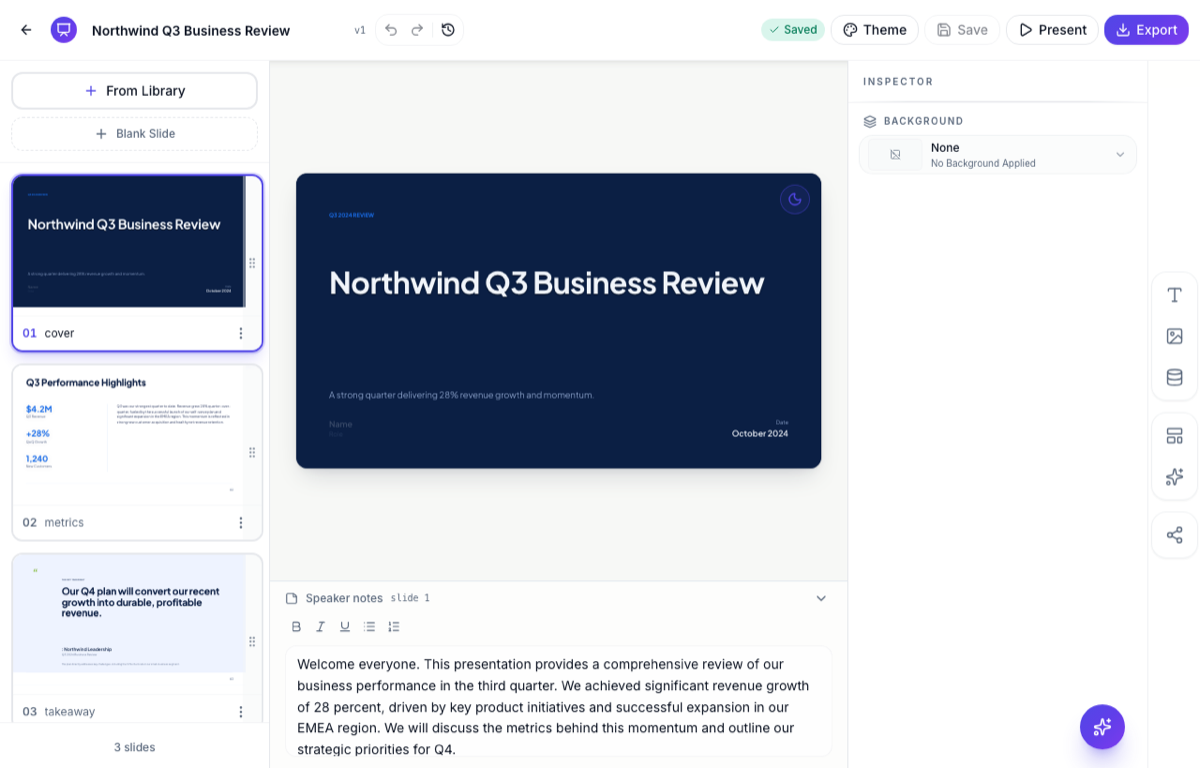Viewport: 1200px width, 768px height.
Task: Click the back arrow icon
Action: click(x=26, y=30)
